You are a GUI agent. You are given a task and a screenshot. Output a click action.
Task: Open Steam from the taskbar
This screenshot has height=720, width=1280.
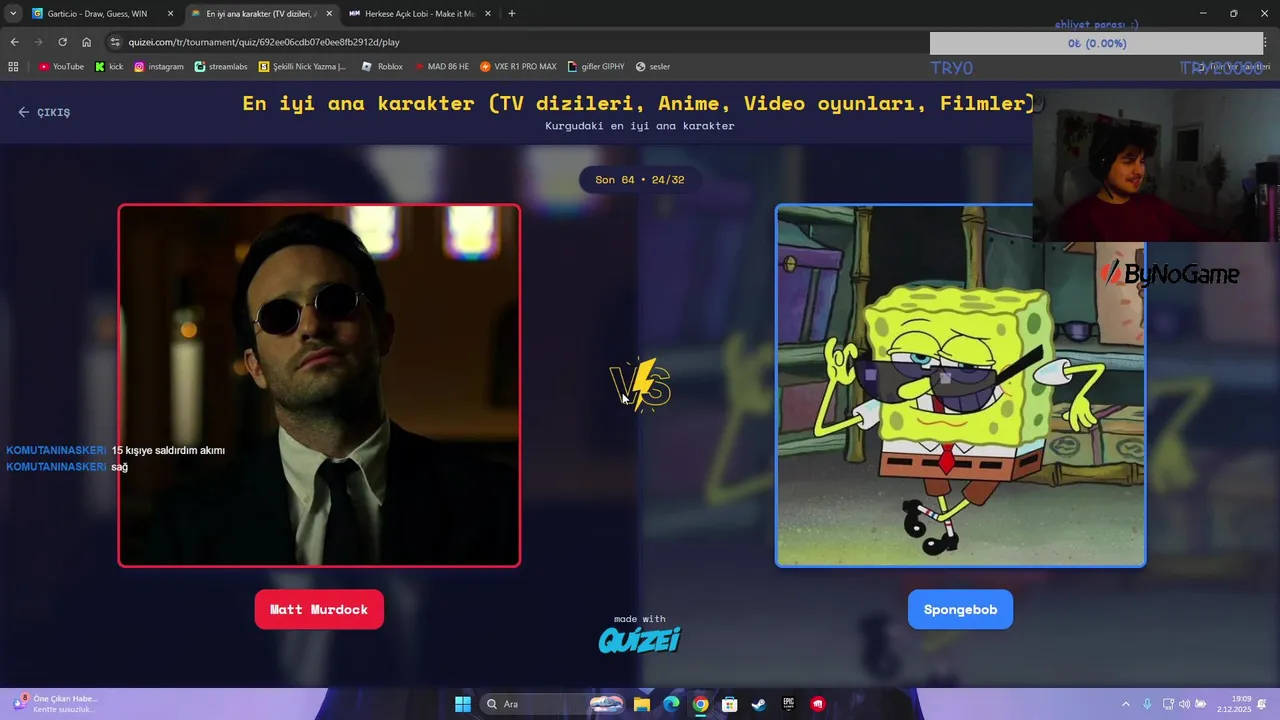(759, 704)
